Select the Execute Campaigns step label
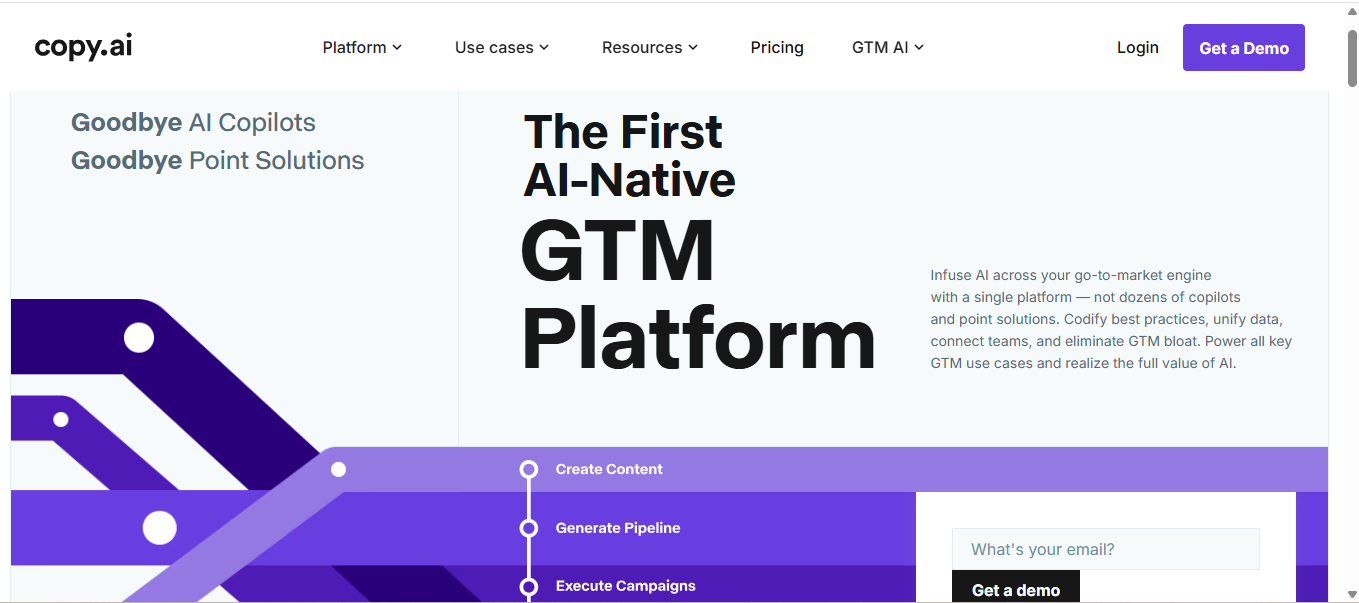This screenshot has height=603, width=1359. point(625,586)
